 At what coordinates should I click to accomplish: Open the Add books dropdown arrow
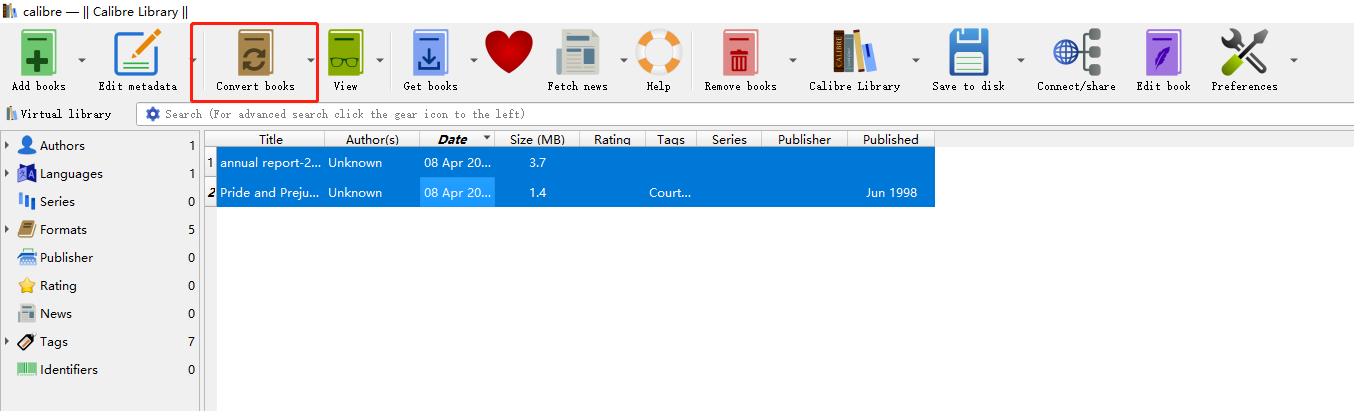coord(82,60)
